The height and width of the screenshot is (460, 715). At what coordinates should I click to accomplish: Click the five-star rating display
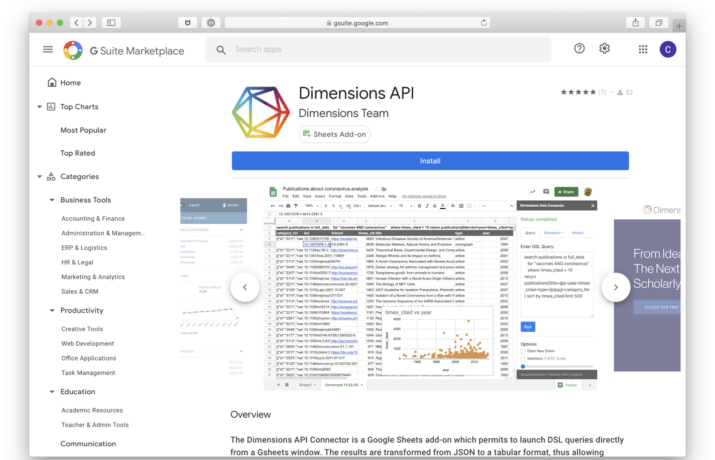[579, 92]
